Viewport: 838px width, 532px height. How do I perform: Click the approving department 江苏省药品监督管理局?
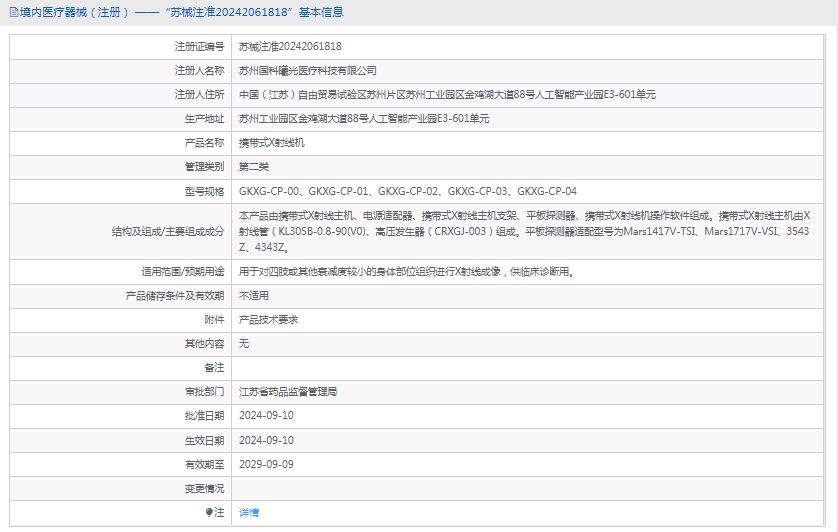[288, 392]
